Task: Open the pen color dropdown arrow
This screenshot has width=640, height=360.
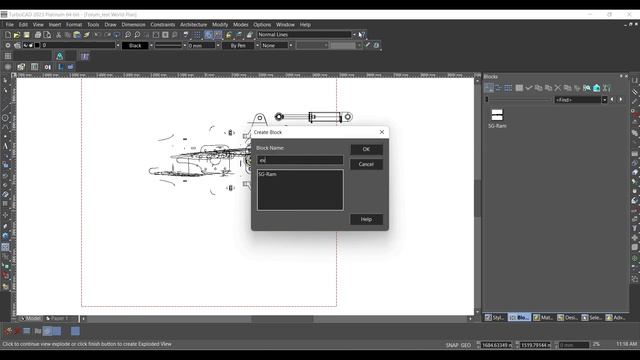Action: coord(151,46)
